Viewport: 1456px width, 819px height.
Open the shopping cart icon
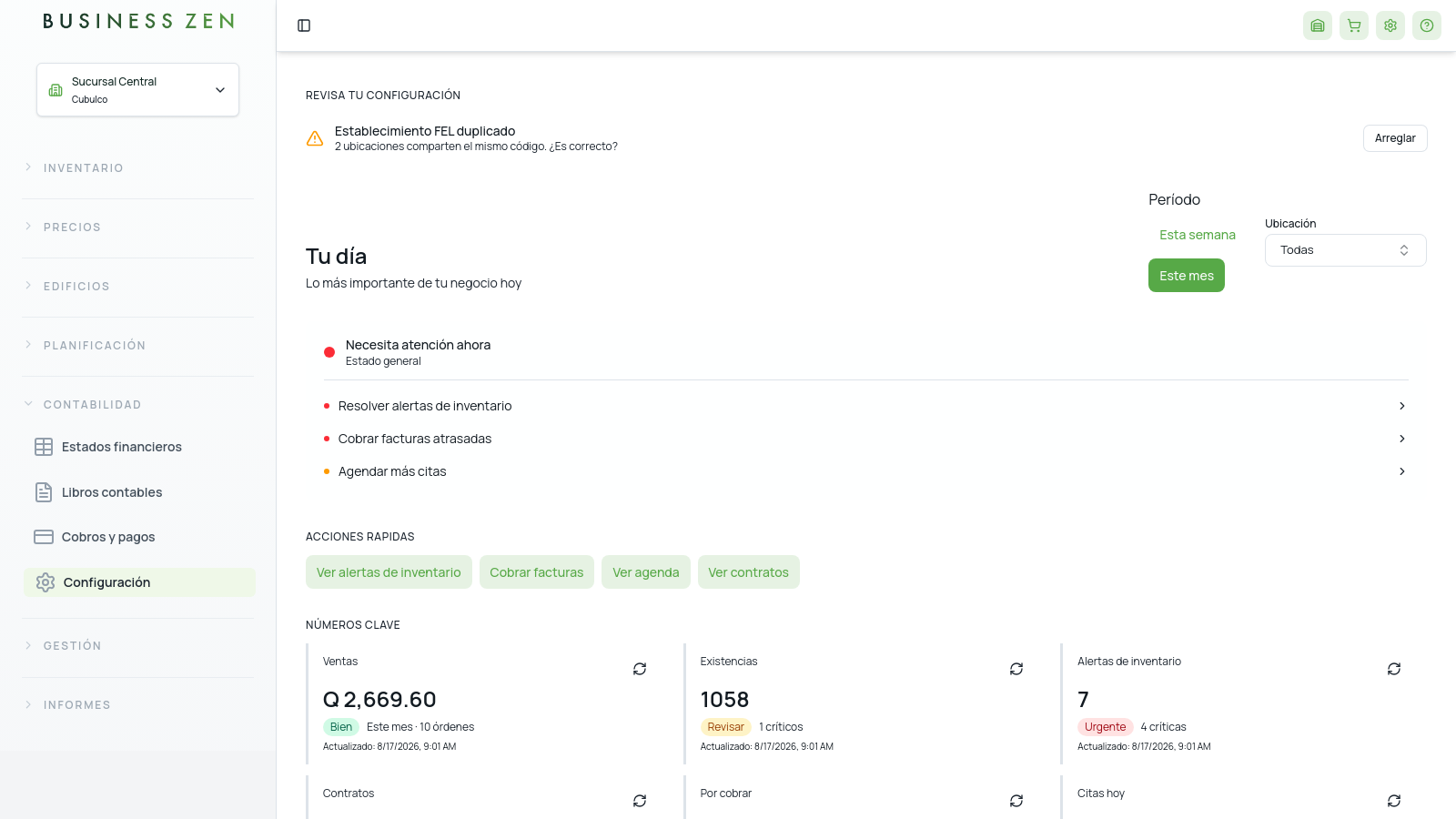(1354, 25)
